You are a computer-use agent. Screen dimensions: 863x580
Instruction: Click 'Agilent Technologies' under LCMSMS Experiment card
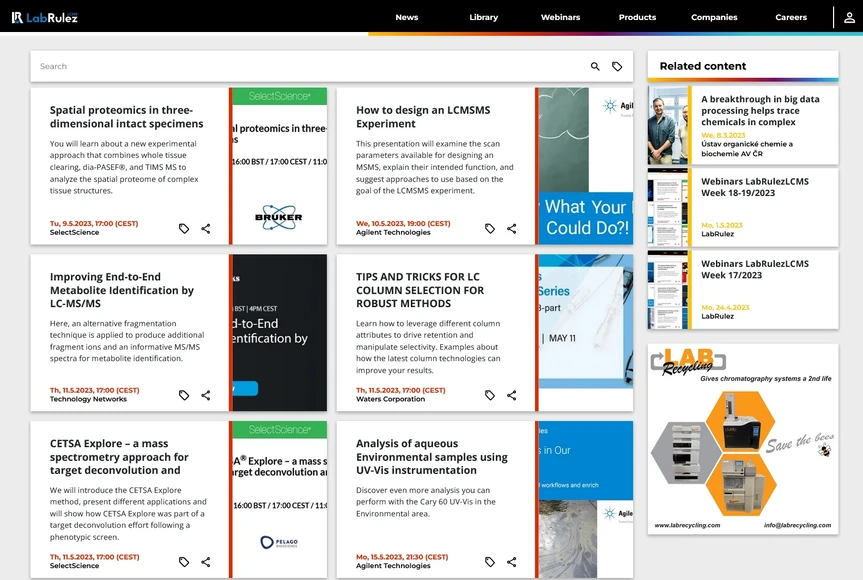click(x=393, y=233)
